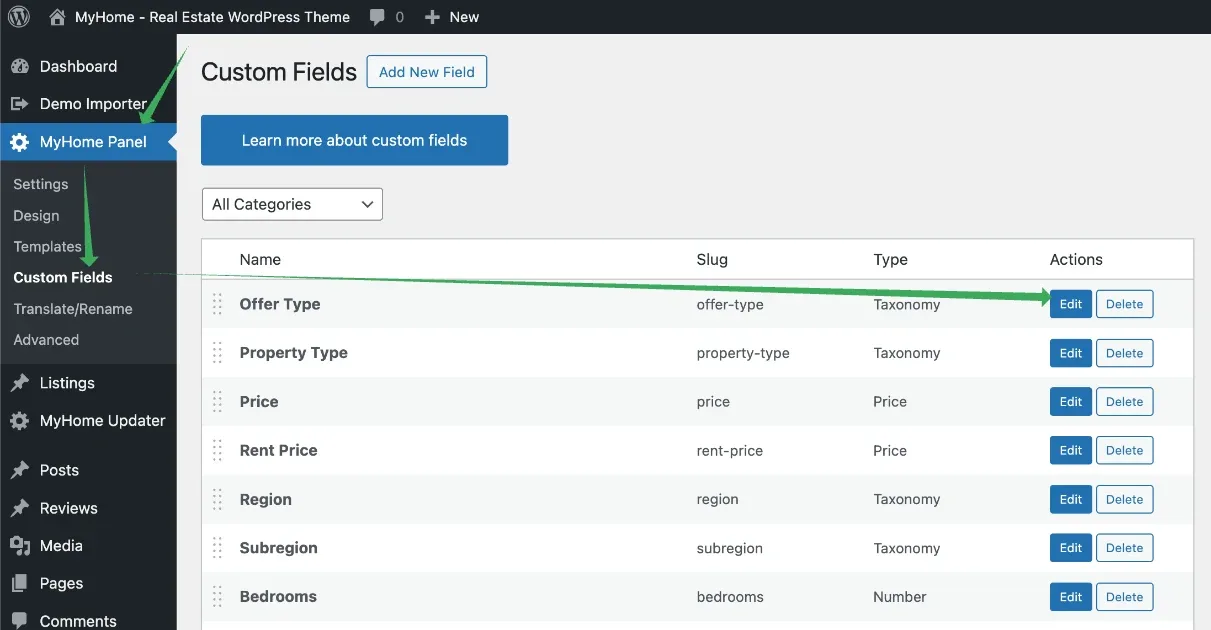
Task: Click the plus icon next to New
Action: tap(431, 17)
